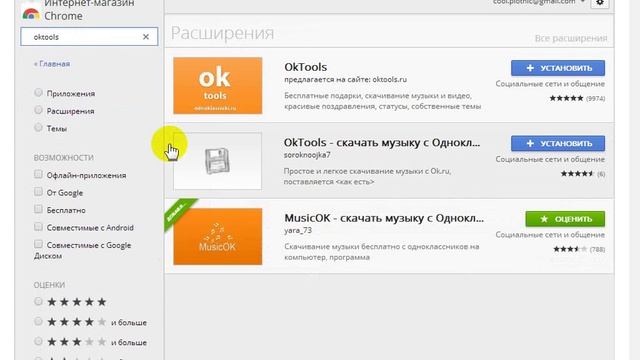Viewport: 640px width, 360px height.
Task: Rate MusicOK with ОЦЕНИТЬ button
Action: pyautogui.click(x=565, y=219)
